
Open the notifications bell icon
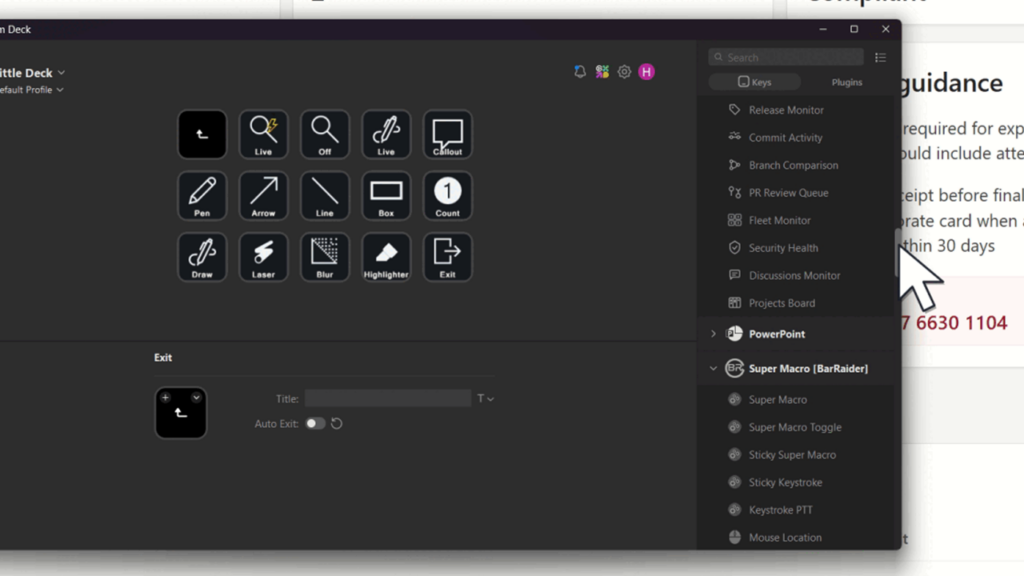(x=580, y=72)
